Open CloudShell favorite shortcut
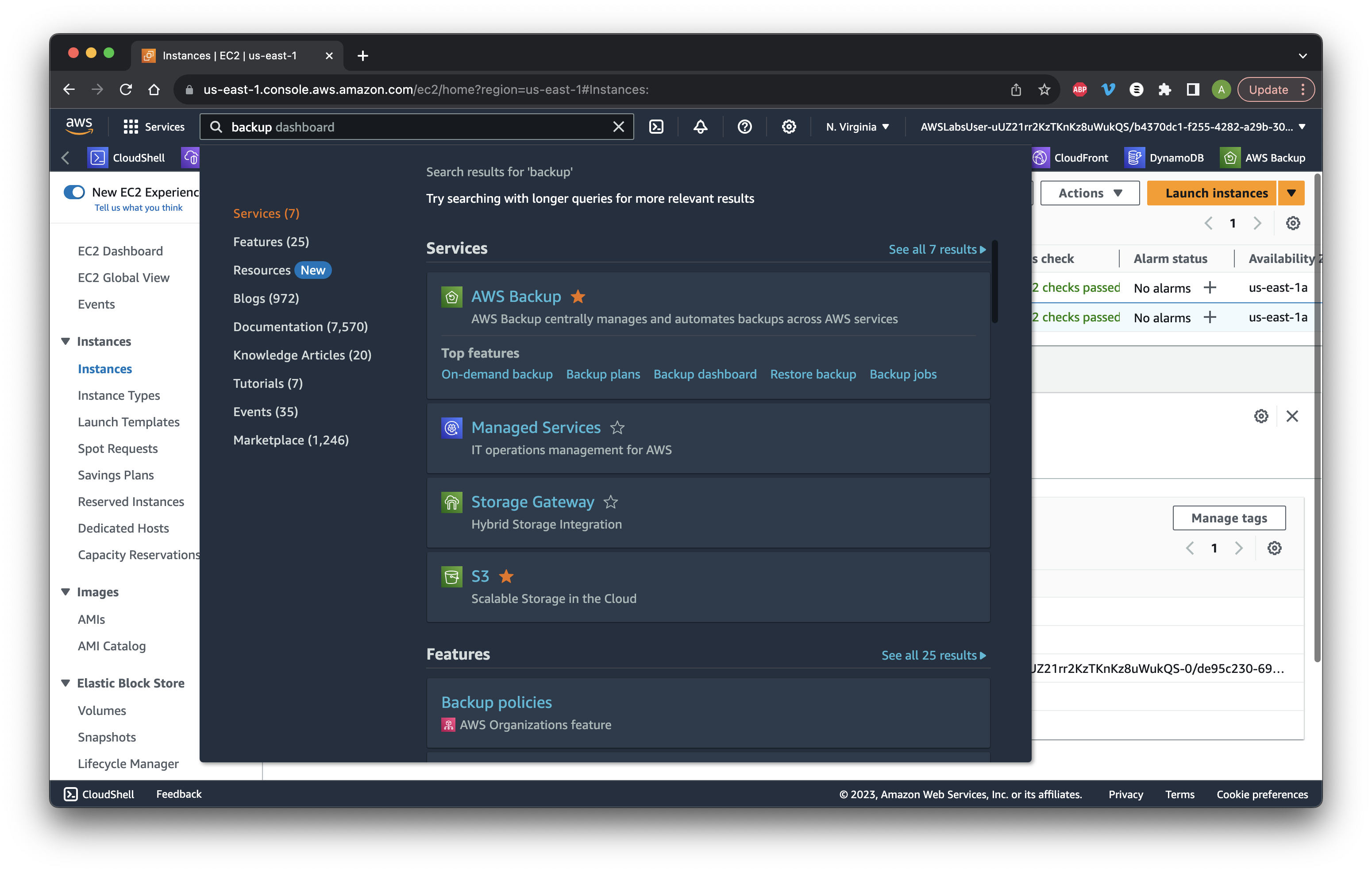The height and width of the screenshot is (873, 1372). tap(127, 158)
